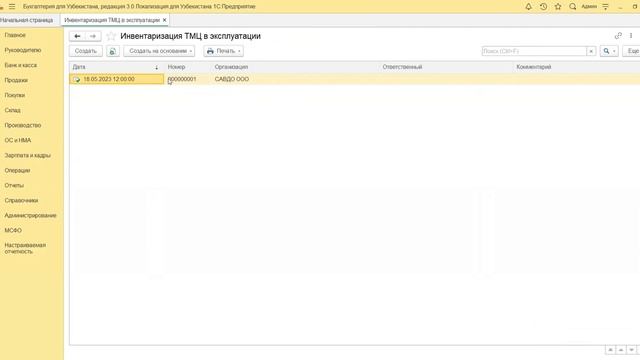This screenshot has height=360, width=640.
Task: Navigate forward with right arrow
Action: (93, 36)
